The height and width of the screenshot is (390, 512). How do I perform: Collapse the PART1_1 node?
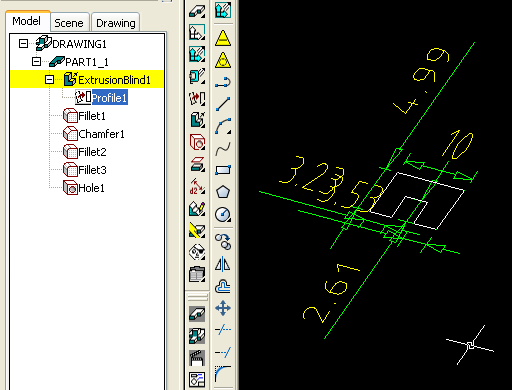(36, 61)
